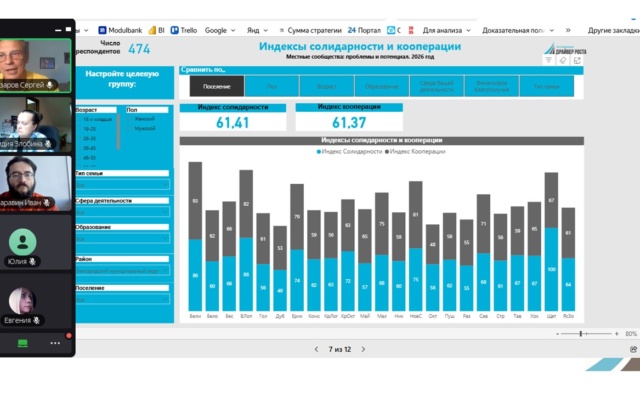The width and height of the screenshot is (640, 395).
Task: Click the blue bar labeled 88 for БПоп
Action: click(246, 274)
